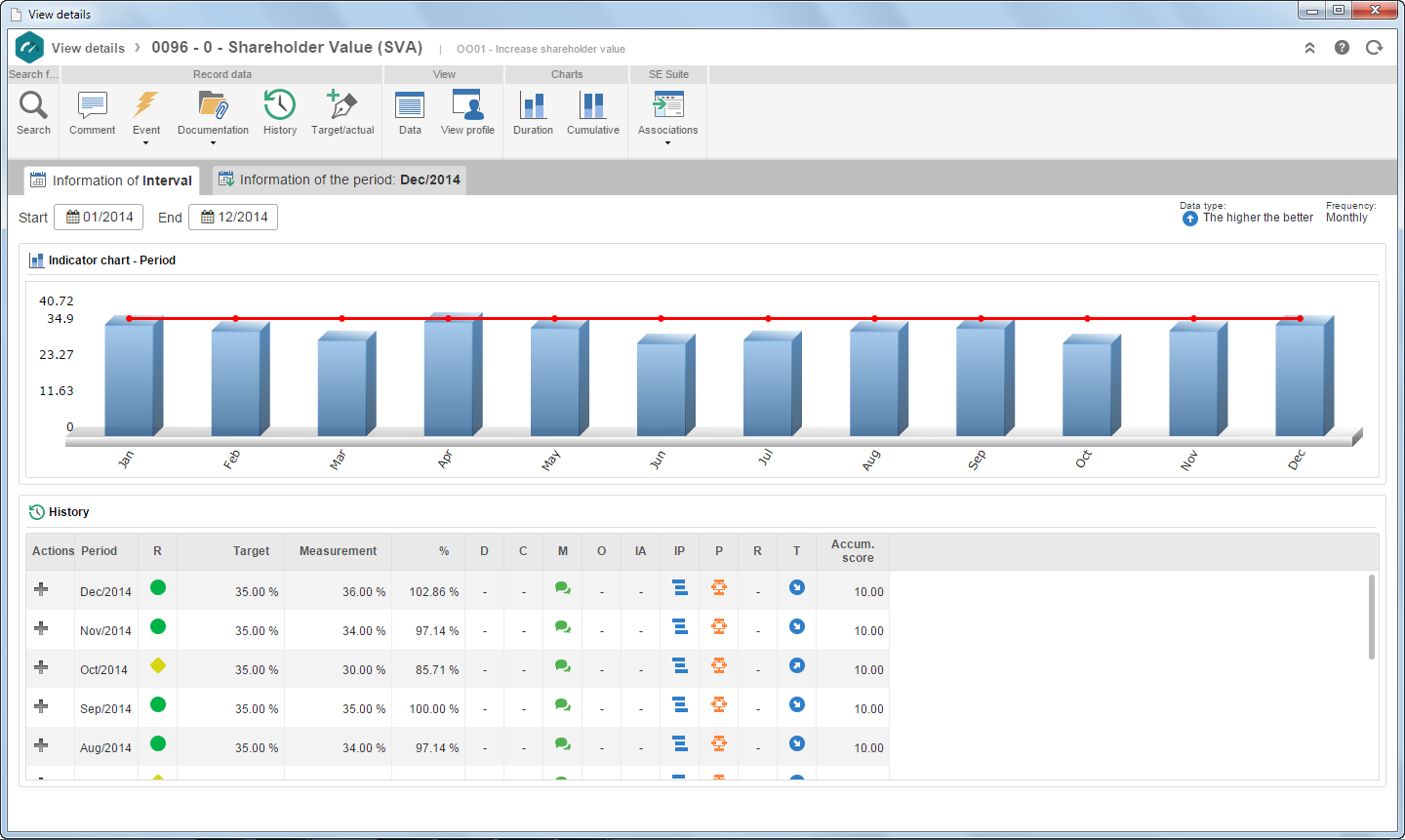Switch to Information of Interval tab

click(111, 180)
